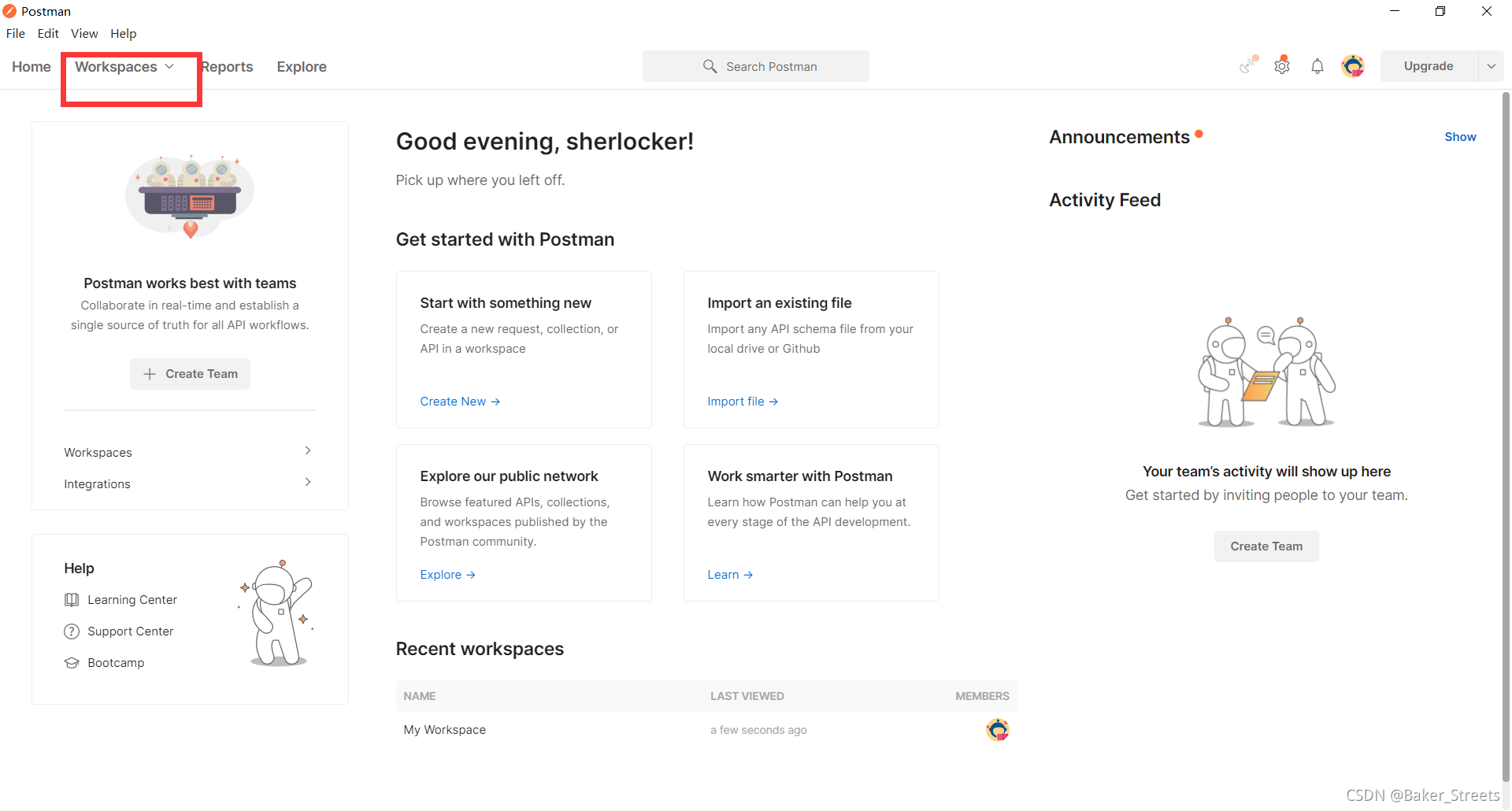The width and height of the screenshot is (1512, 811).
Task: Open the settings gear icon
Action: coord(1282,66)
